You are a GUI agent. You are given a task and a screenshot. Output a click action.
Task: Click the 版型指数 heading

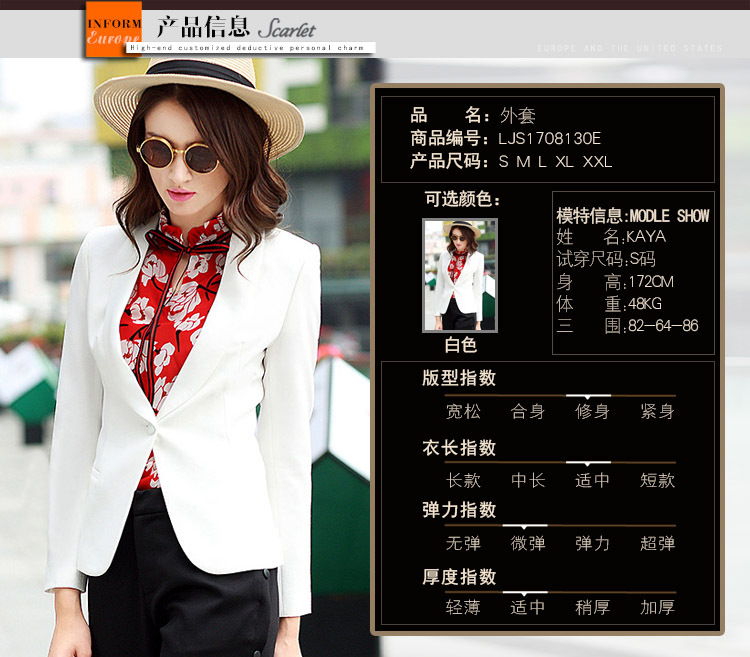tap(459, 378)
